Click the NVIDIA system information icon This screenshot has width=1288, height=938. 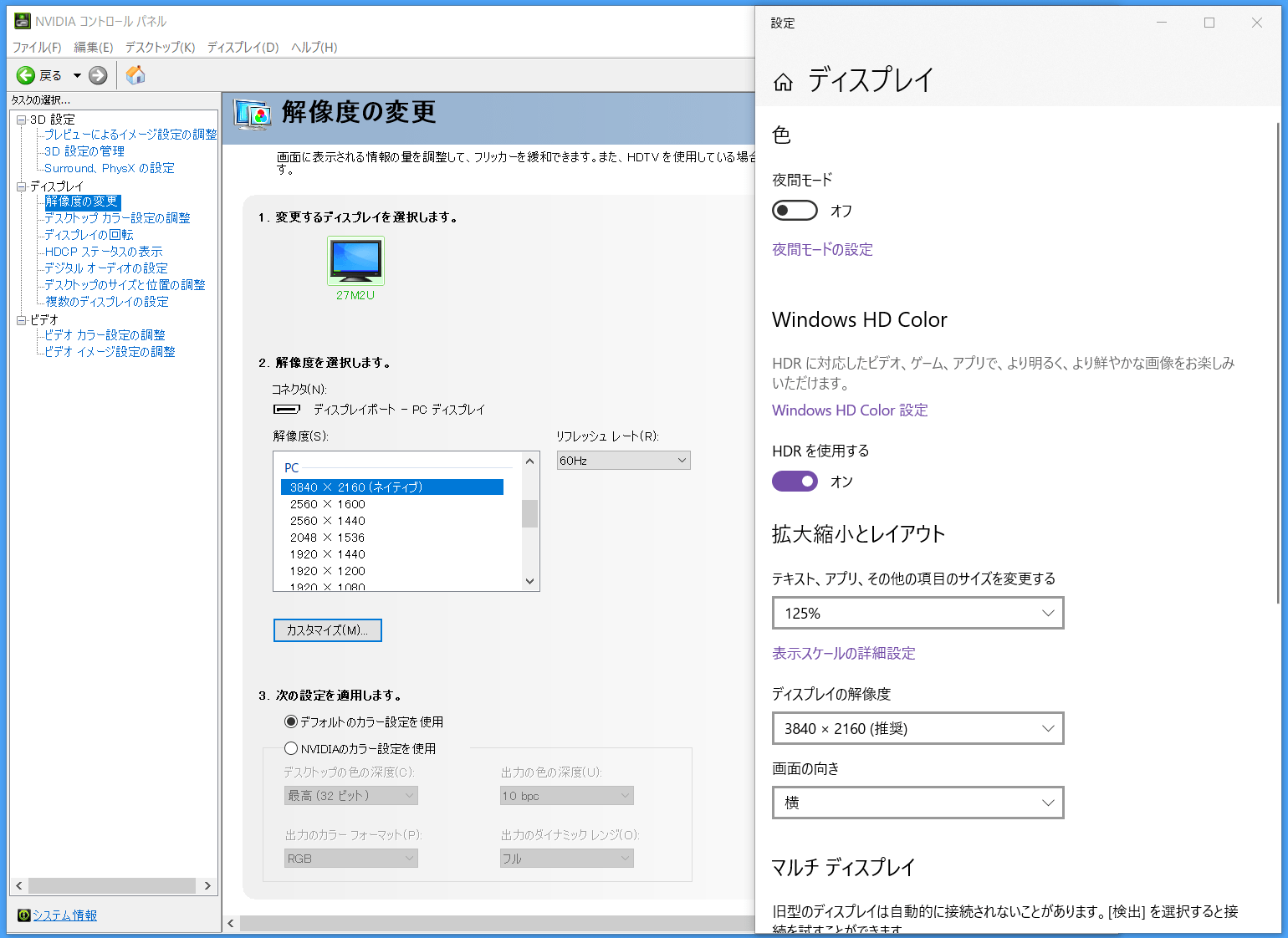click(x=23, y=915)
